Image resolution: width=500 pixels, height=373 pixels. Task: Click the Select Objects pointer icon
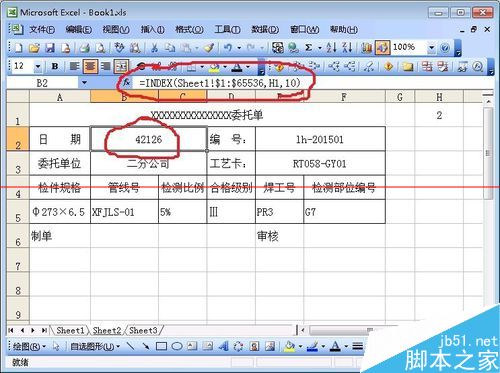(56, 347)
